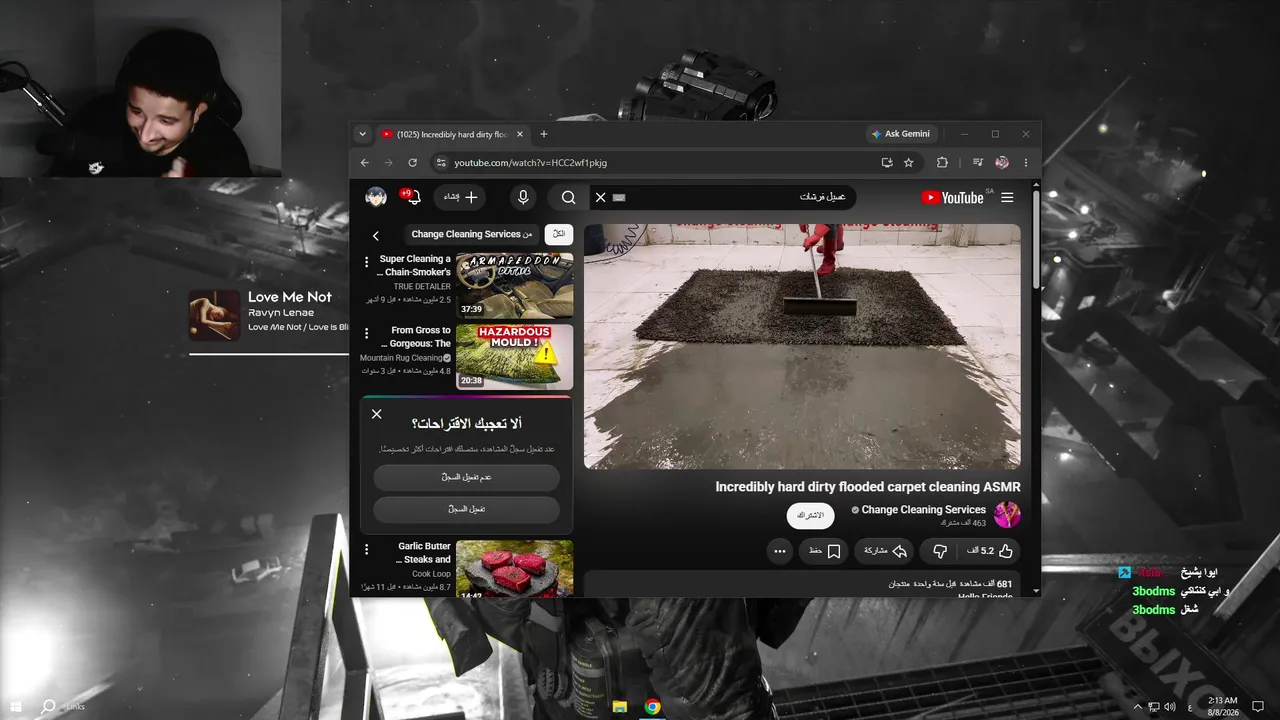Like the video with thumbs up
This screenshot has height=720, width=1280.
(990, 551)
